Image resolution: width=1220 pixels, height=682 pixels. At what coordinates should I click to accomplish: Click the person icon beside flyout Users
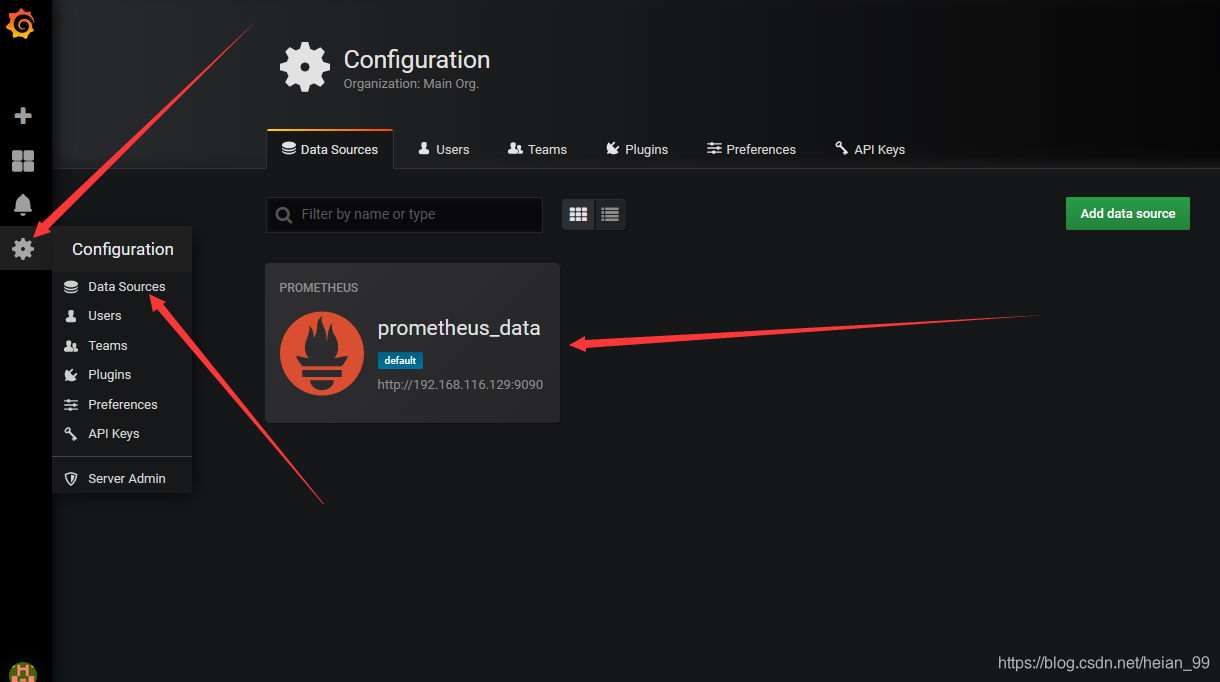pos(71,316)
